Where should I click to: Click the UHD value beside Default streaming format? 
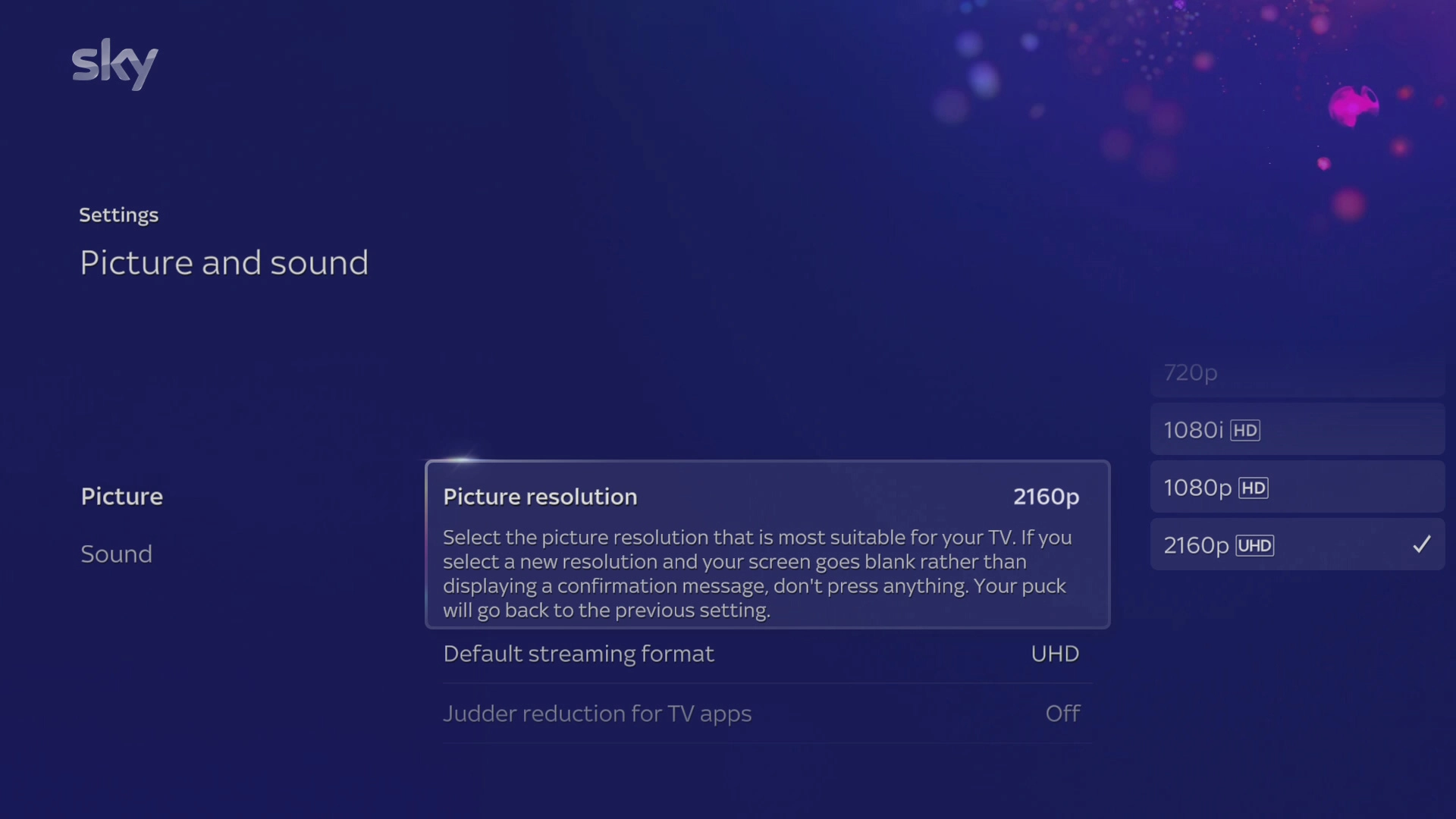[x=1055, y=654]
